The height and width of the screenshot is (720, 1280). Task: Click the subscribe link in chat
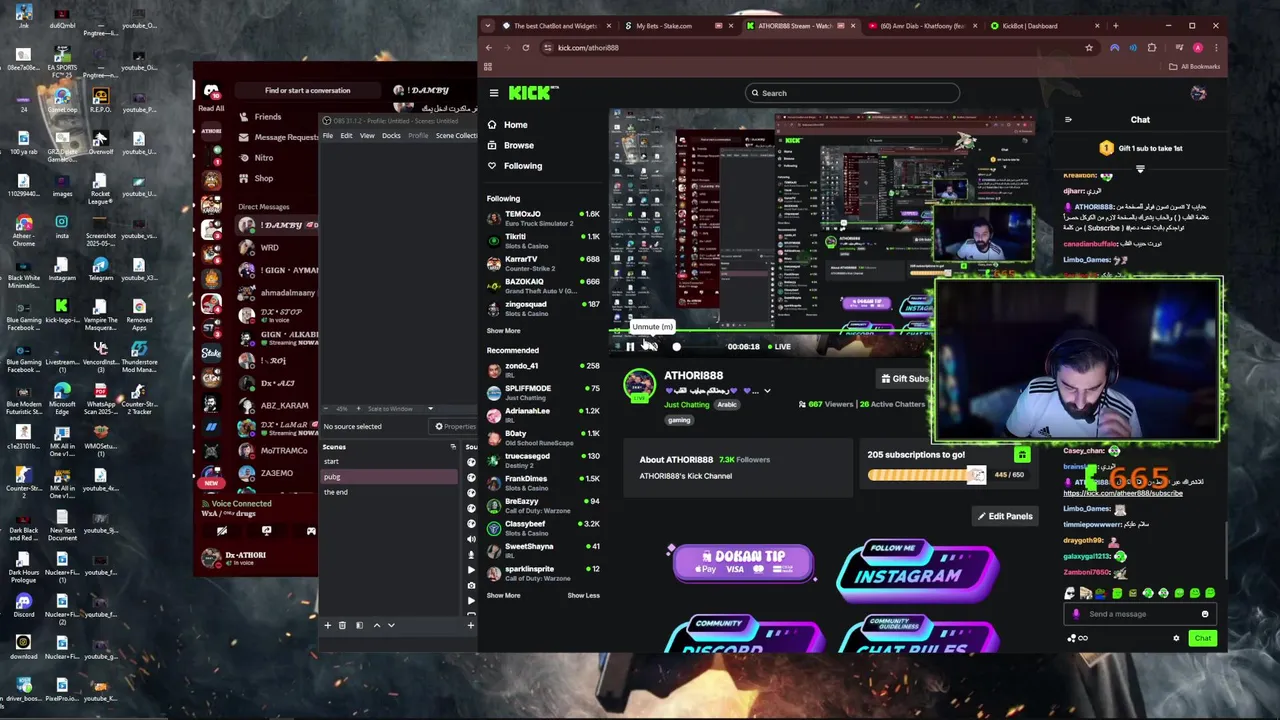click(x=1123, y=493)
